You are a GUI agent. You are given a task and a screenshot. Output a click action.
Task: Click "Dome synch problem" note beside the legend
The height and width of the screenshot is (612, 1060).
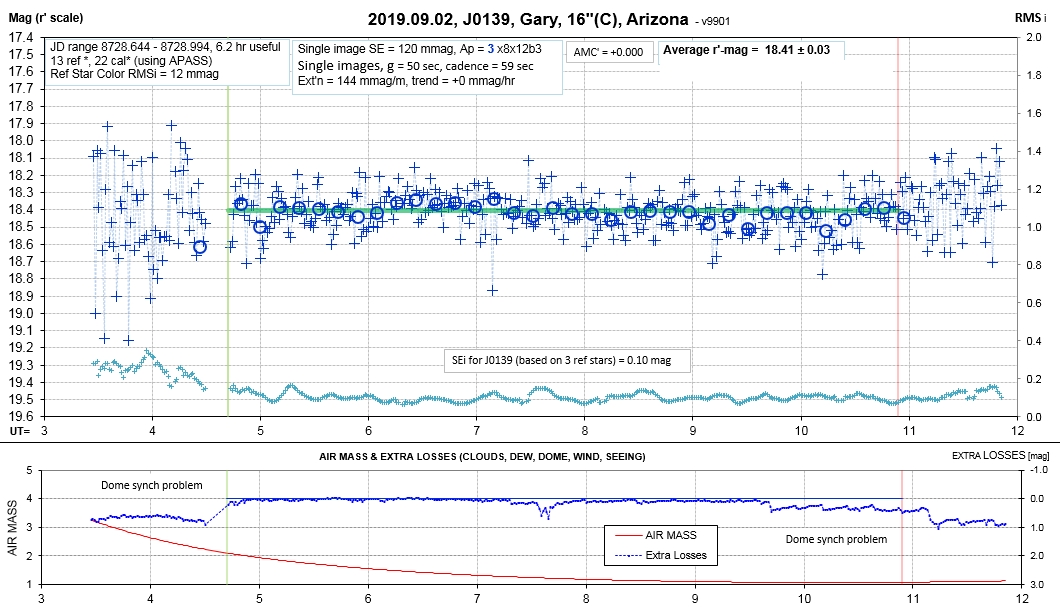[836, 539]
